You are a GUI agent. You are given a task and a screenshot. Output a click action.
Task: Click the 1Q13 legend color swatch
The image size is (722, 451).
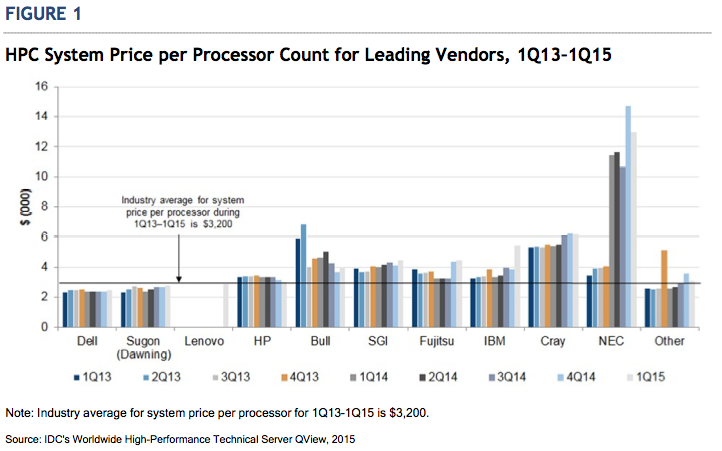pyautogui.click(x=77, y=378)
